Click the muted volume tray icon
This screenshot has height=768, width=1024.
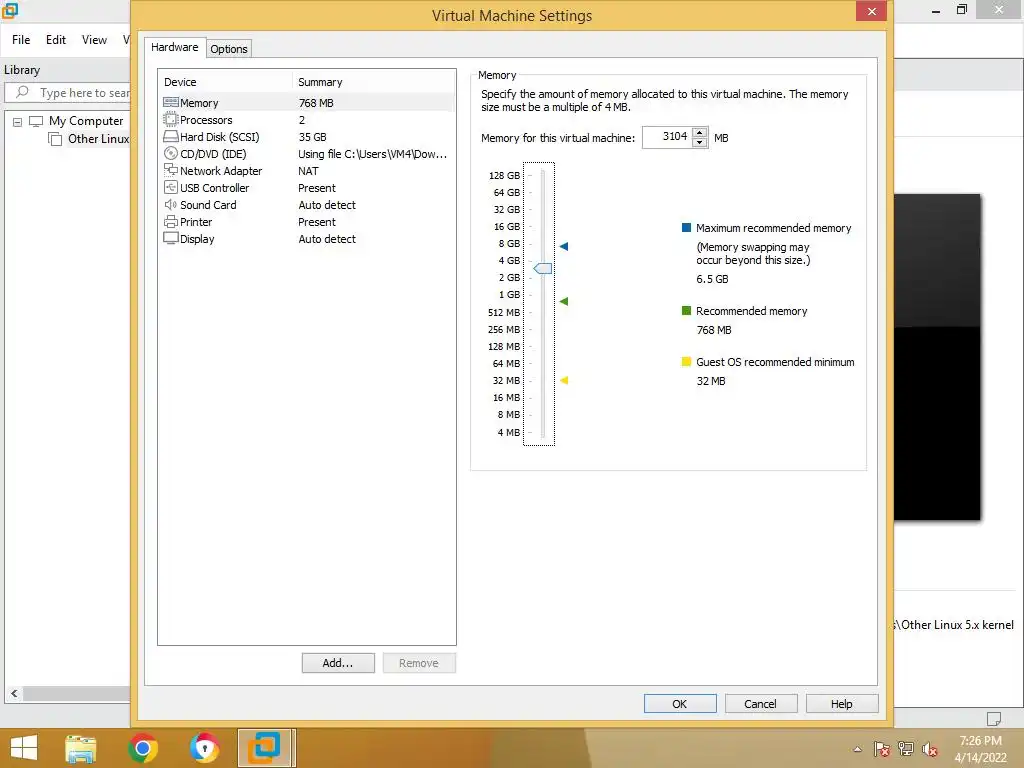pyautogui.click(x=930, y=749)
